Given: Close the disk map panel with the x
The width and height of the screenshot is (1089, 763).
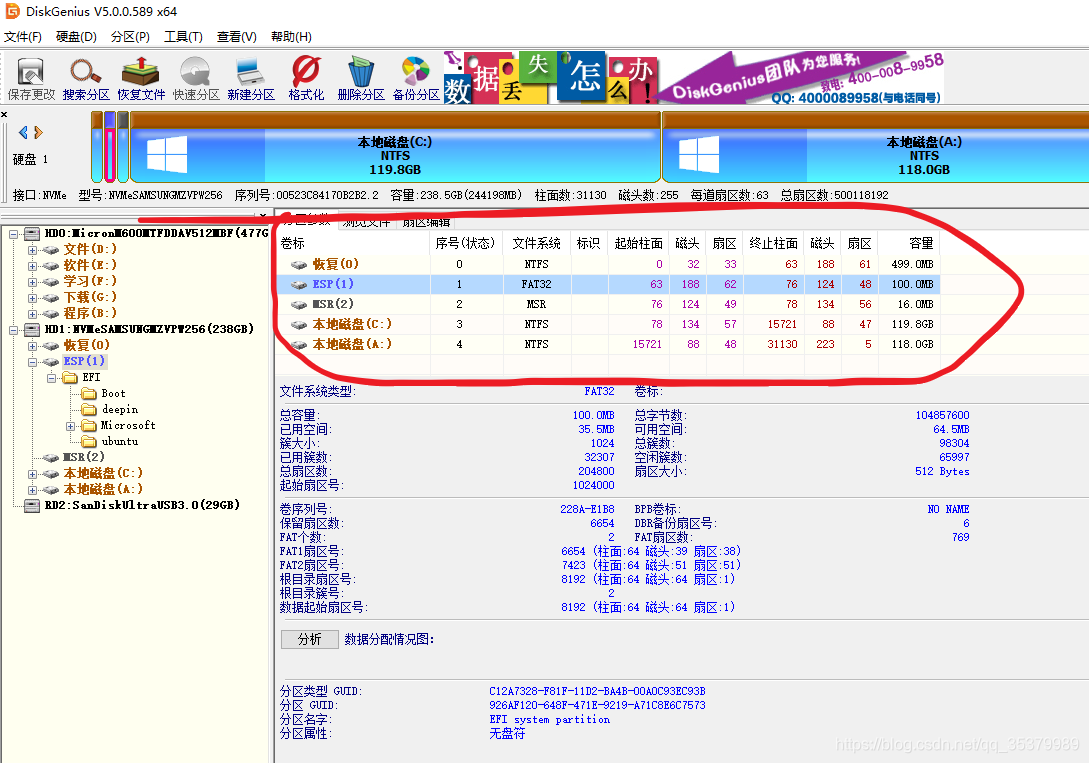Looking at the screenshot, I should tap(4, 114).
